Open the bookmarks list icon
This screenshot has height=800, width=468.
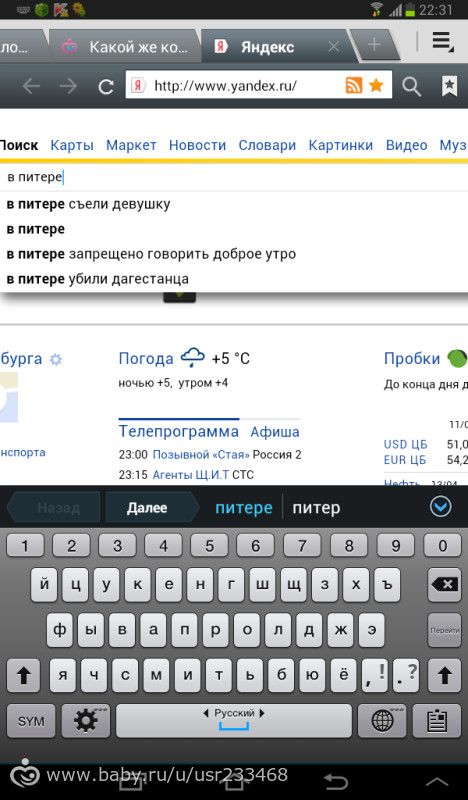click(x=449, y=86)
